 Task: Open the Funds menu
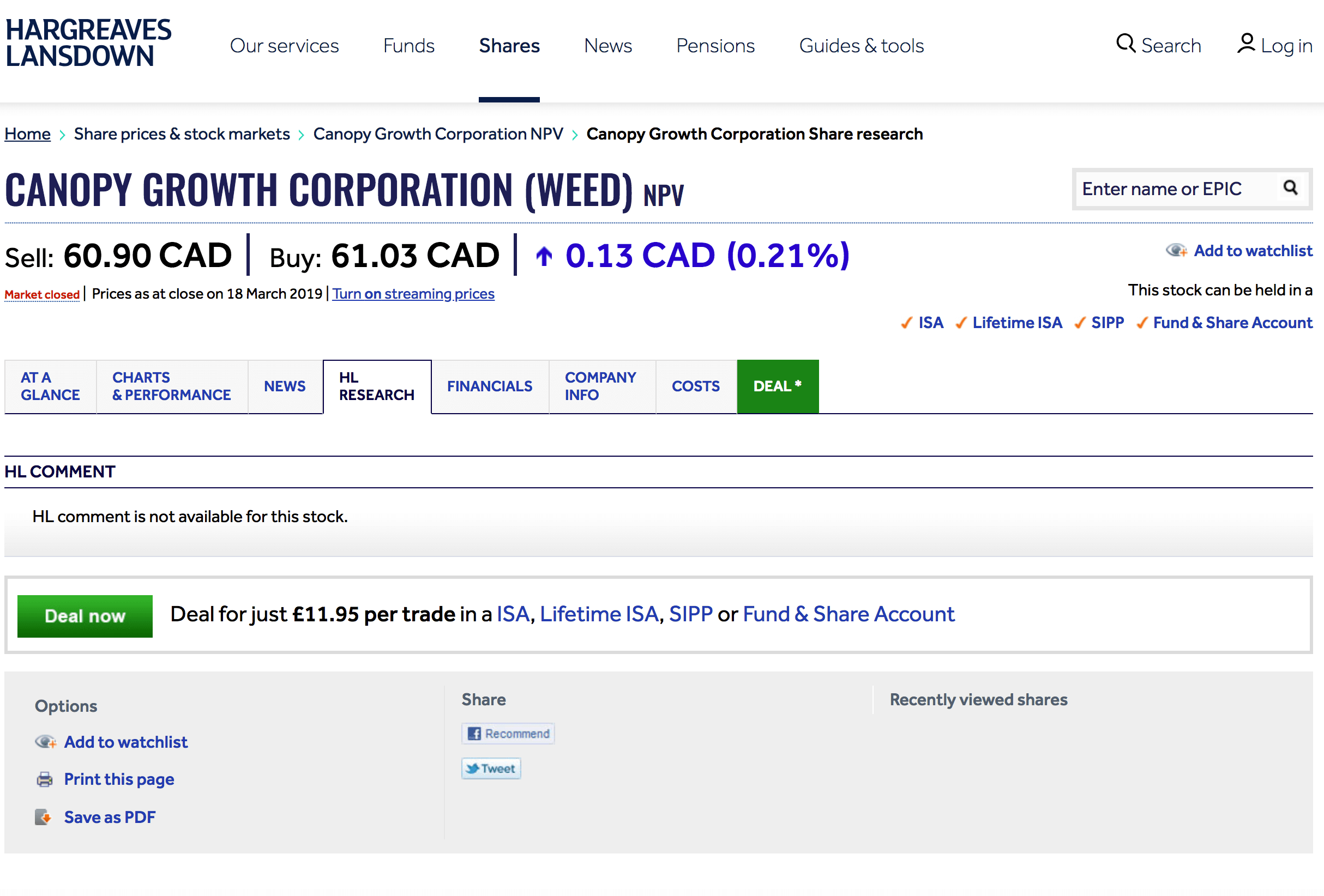pyautogui.click(x=408, y=46)
